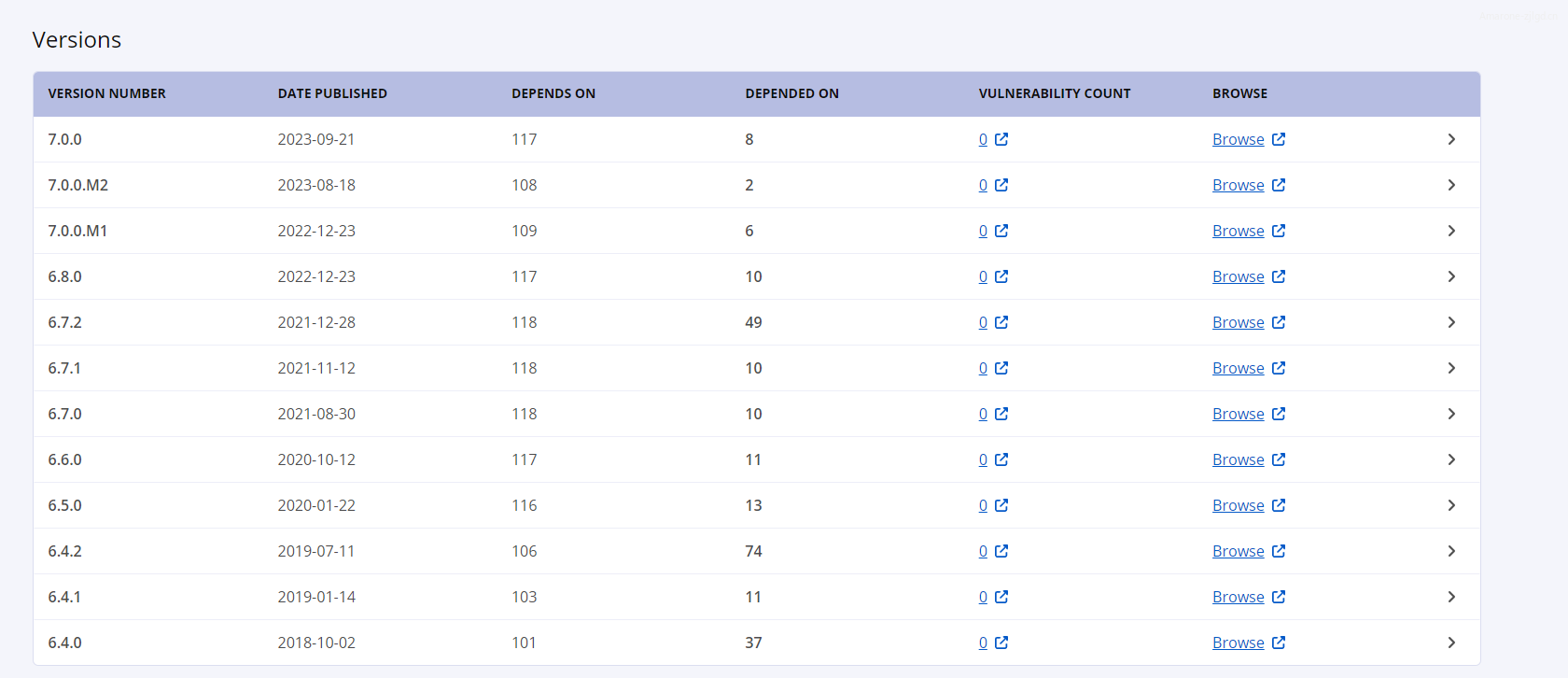The width and height of the screenshot is (1568, 678).
Task: Click external-link icon beside Browse for 6.7.1
Action: (x=1279, y=368)
